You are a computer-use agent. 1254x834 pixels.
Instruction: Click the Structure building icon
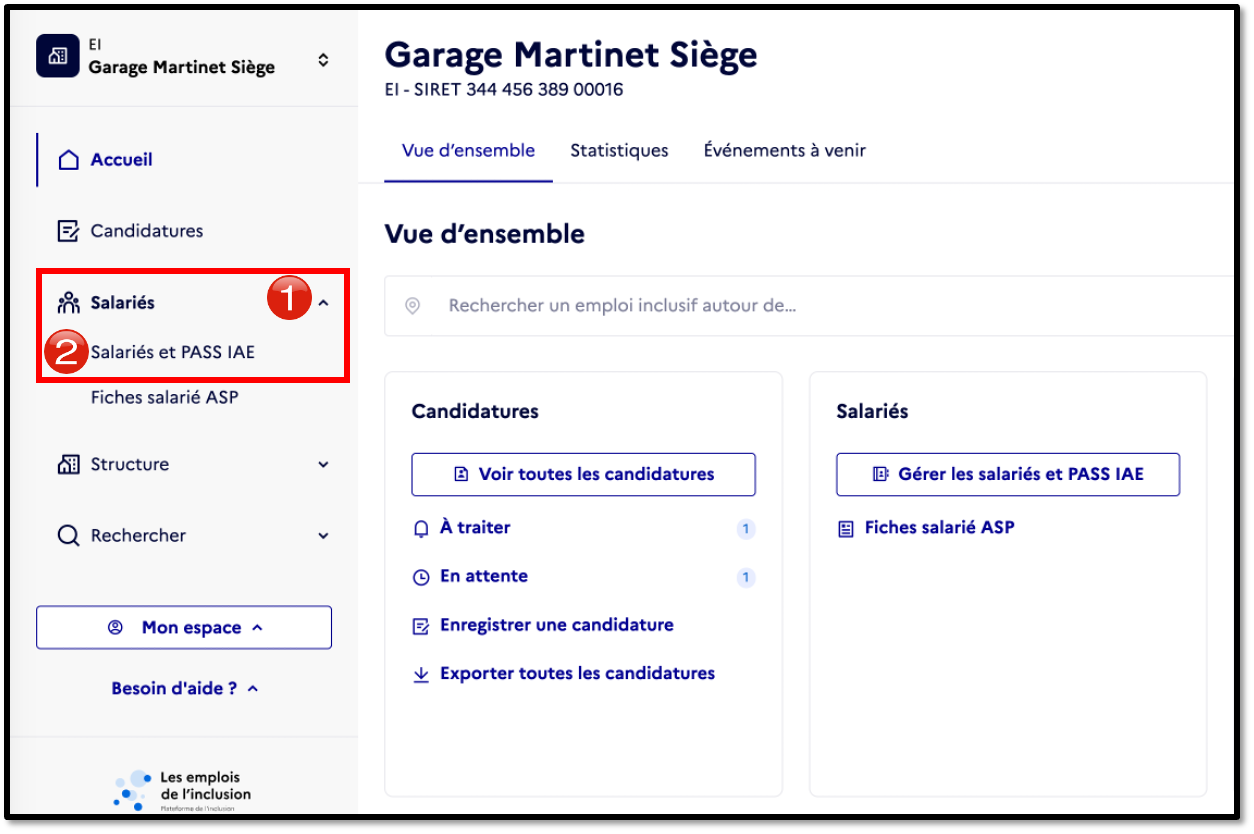(x=68, y=464)
